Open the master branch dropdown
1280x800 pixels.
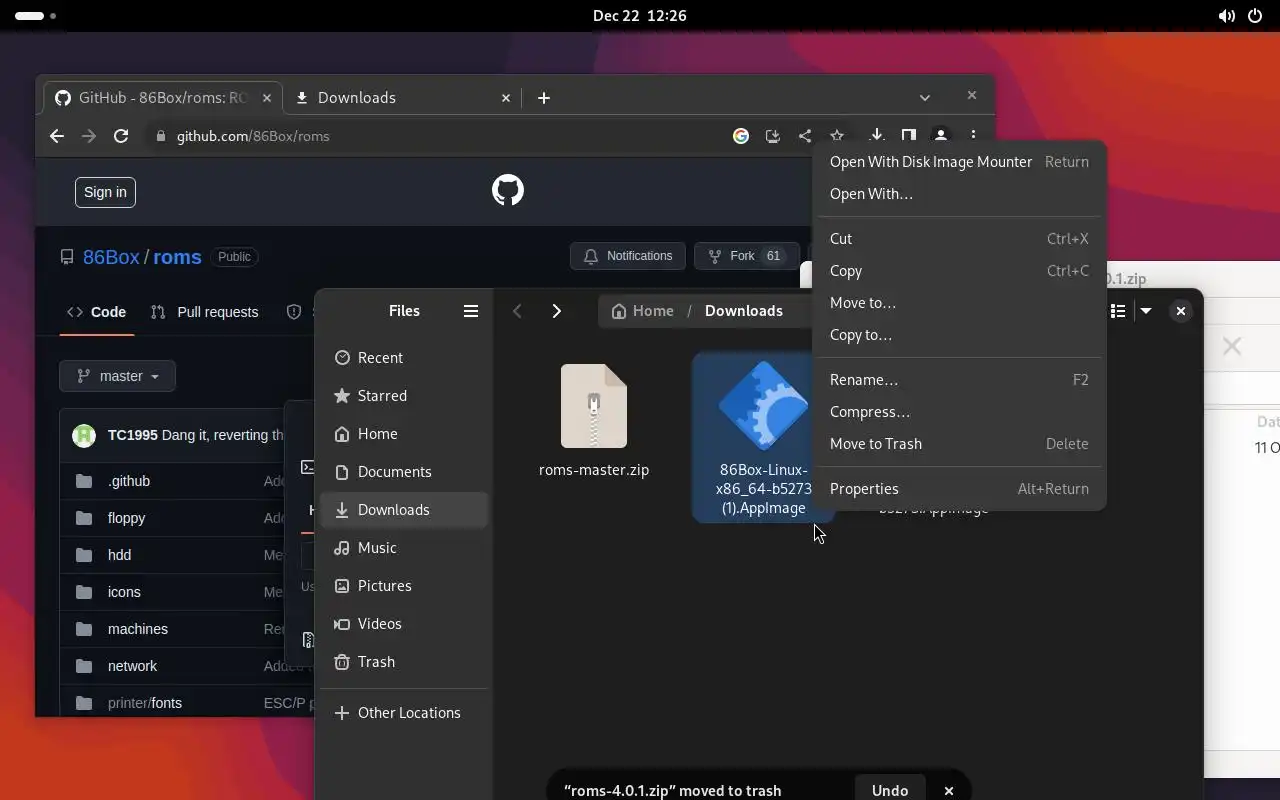[117, 376]
